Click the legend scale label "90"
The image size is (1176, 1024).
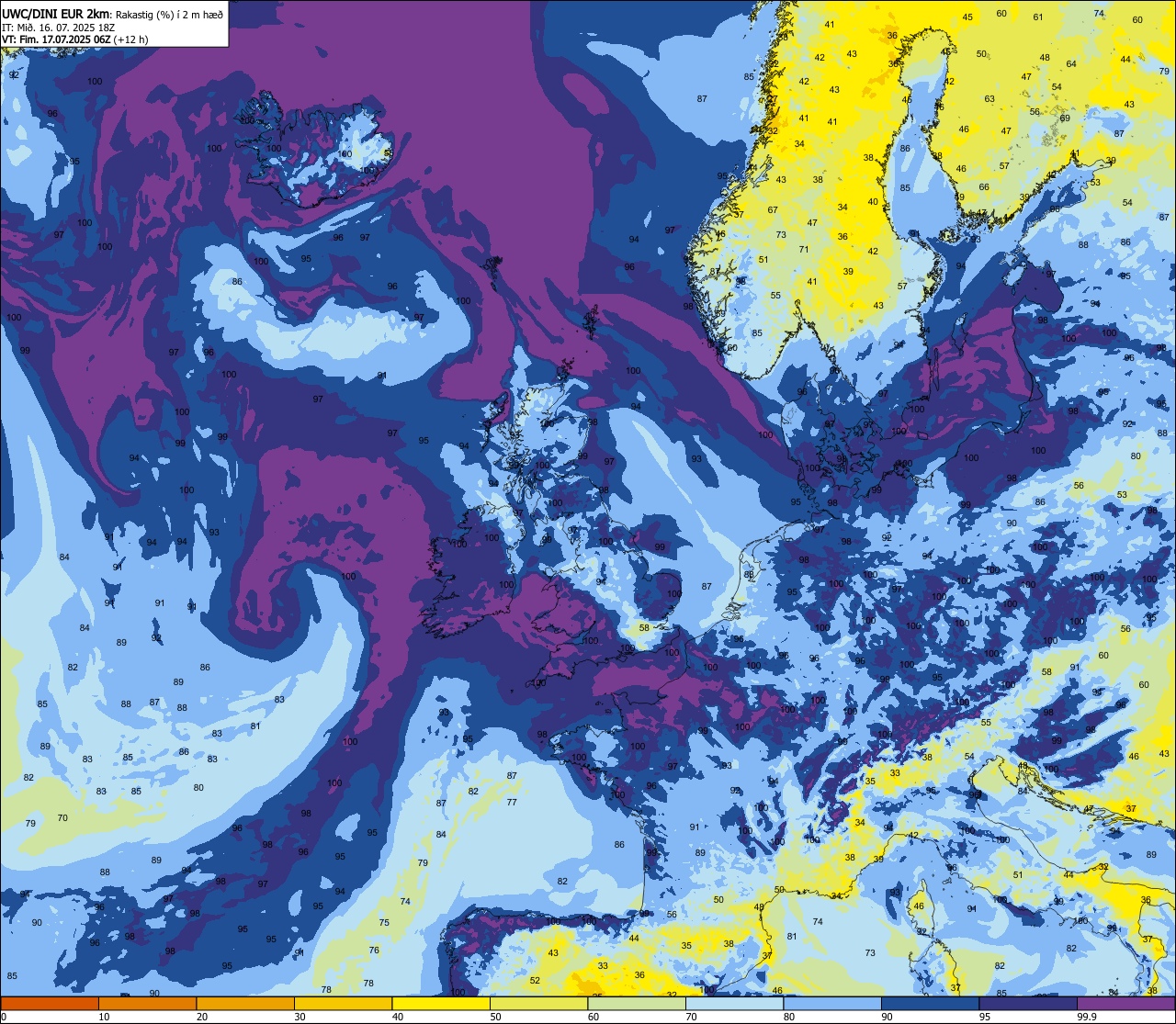pyautogui.click(x=887, y=1017)
